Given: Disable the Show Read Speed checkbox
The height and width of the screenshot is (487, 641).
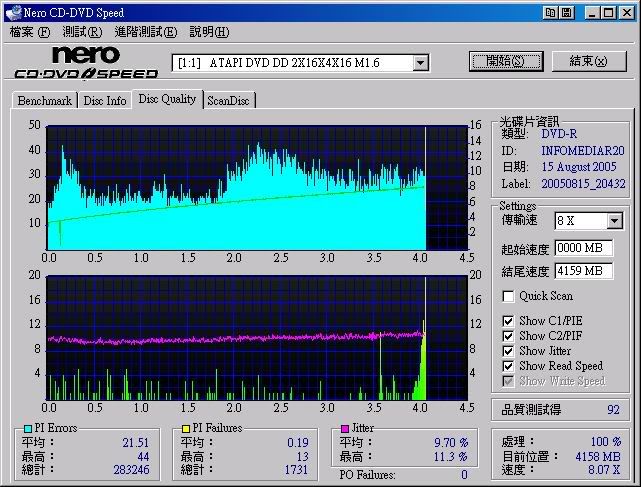Looking at the screenshot, I should 508,366.
